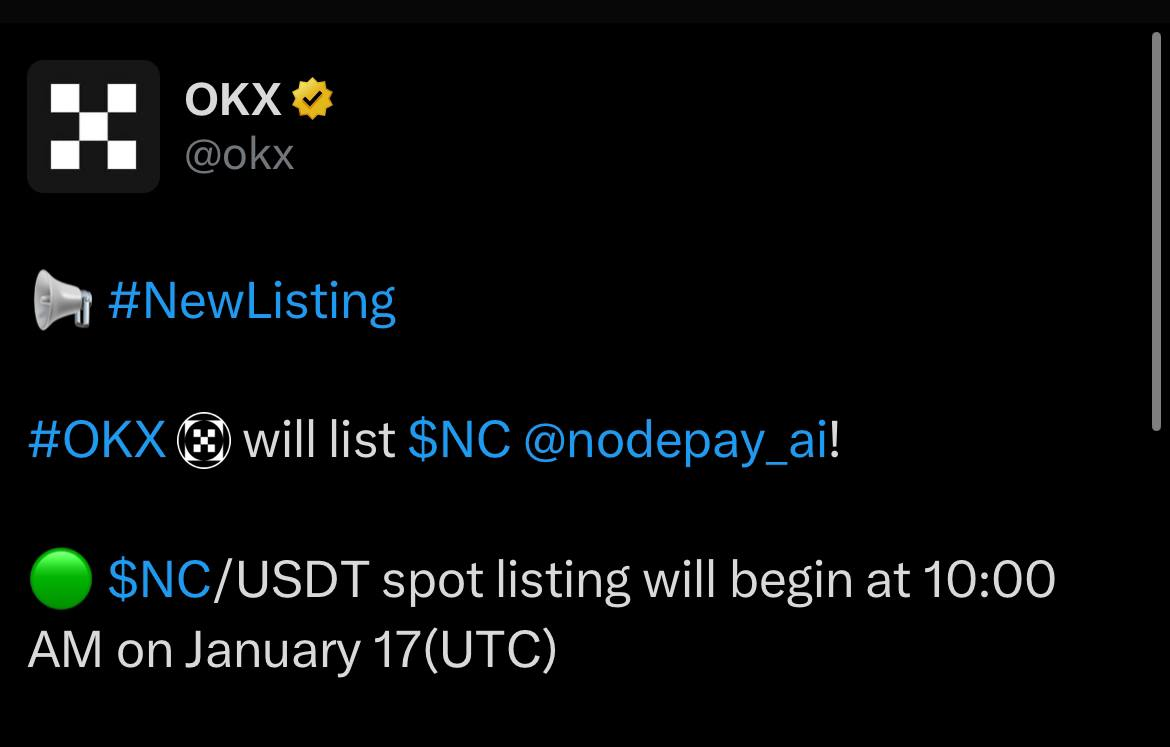Image resolution: width=1170 pixels, height=747 pixels.
Task: Open the OKX display name
Action: [x=233, y=99]
